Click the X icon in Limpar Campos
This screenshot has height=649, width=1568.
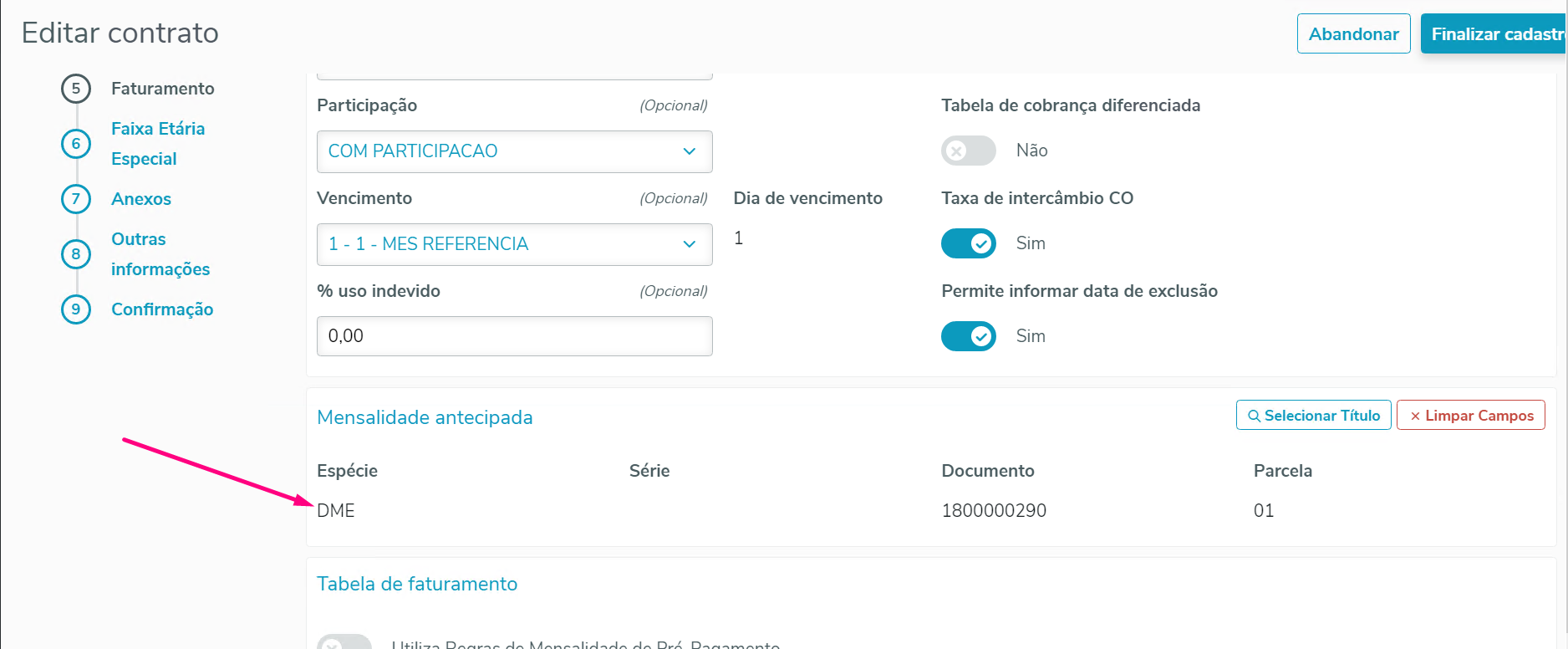click(1415, 416)
